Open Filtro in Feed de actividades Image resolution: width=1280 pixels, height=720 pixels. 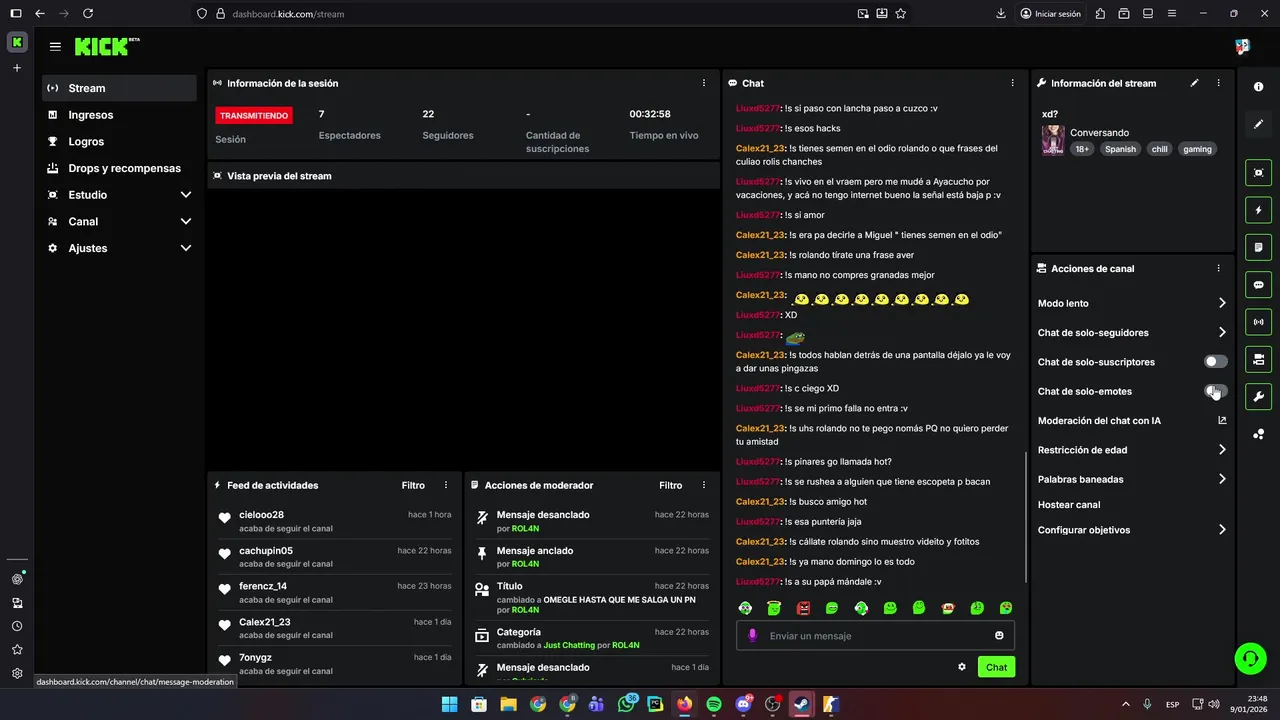(x=413, y=485)
